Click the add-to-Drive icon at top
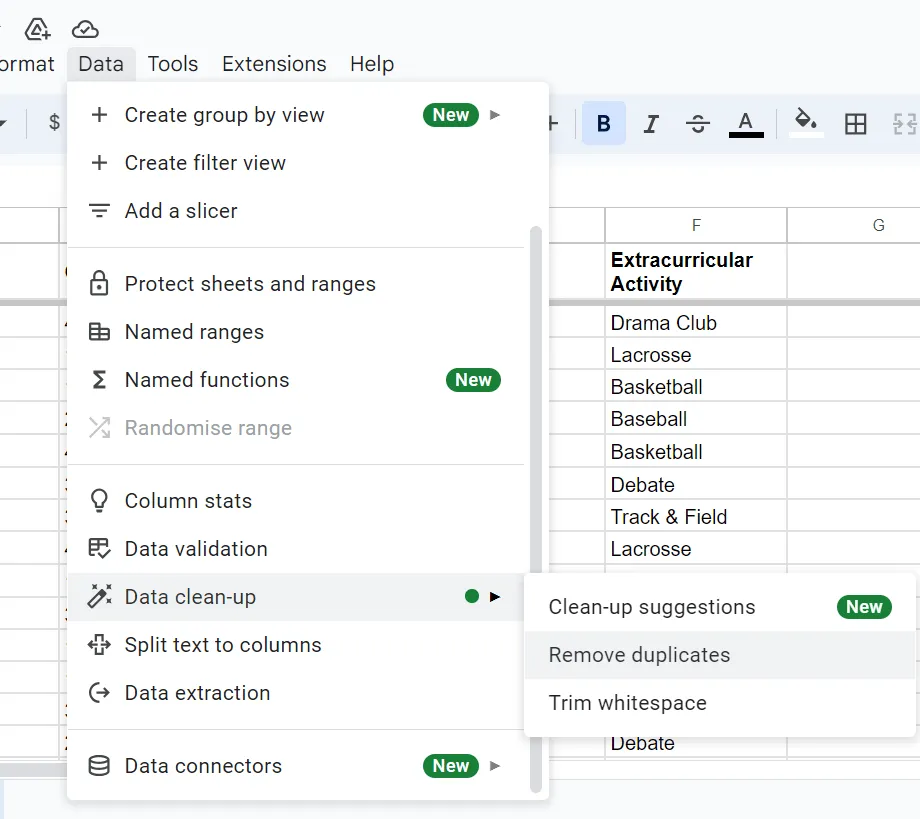This screenshot has width=920, height=819. pos(38,29)
